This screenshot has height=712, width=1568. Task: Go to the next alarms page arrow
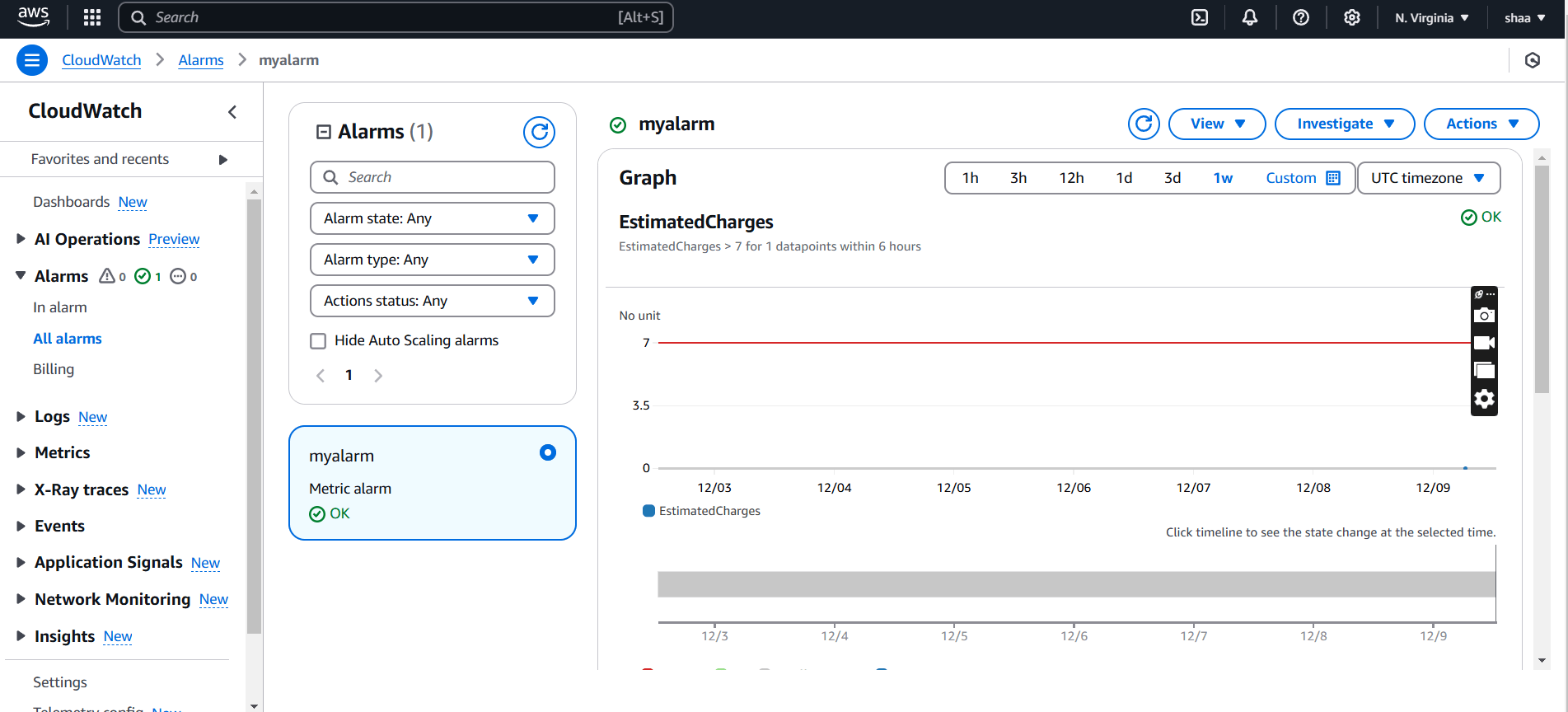pos(378,376)
